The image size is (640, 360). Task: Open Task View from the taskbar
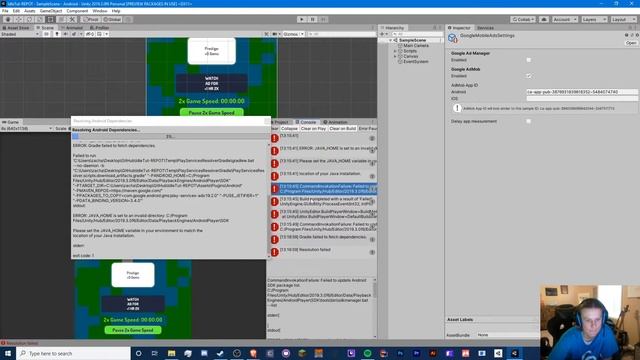pyautogui.click(x=155, y=353)
